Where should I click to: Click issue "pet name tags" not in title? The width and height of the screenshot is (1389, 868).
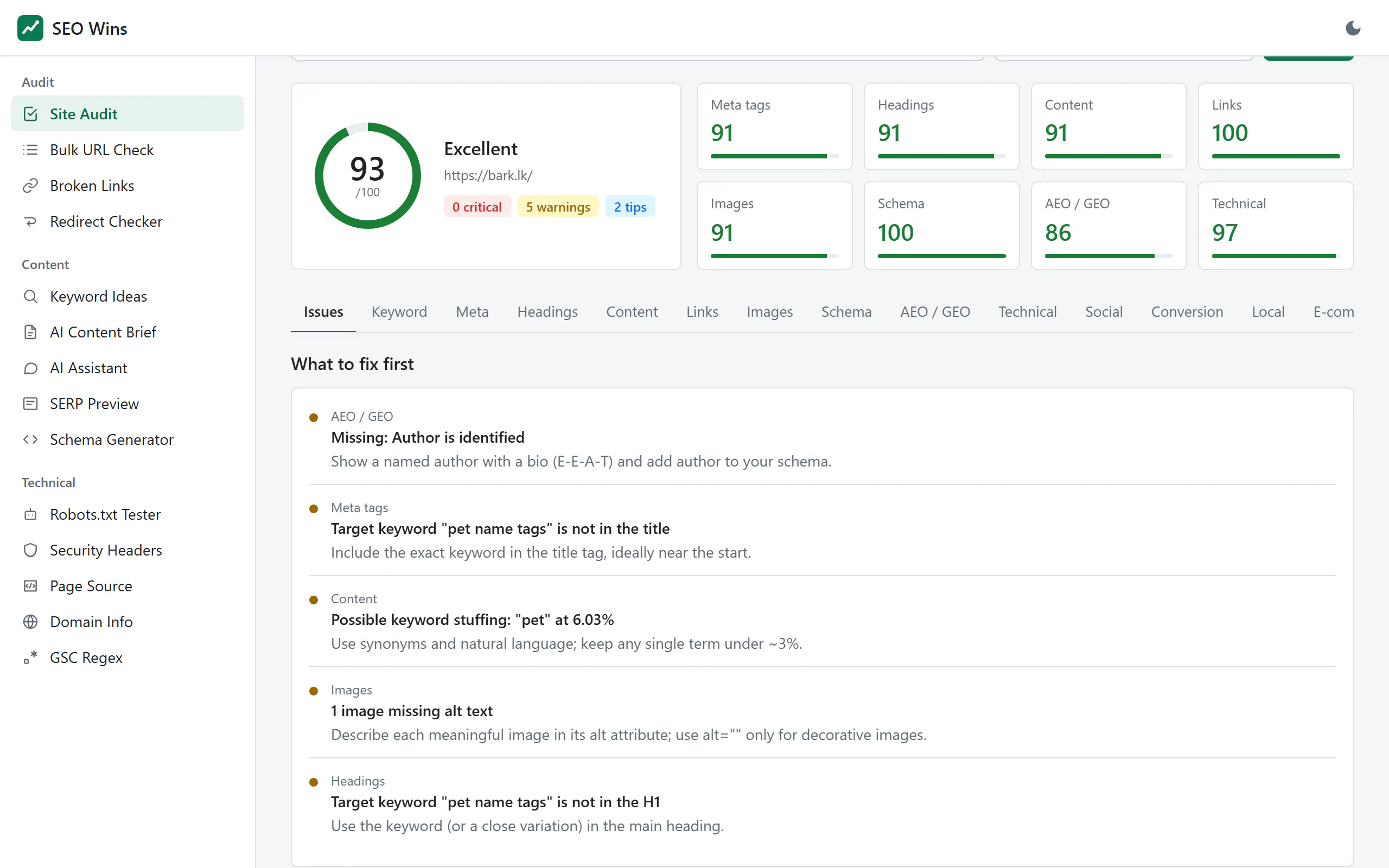coord(500,528)
